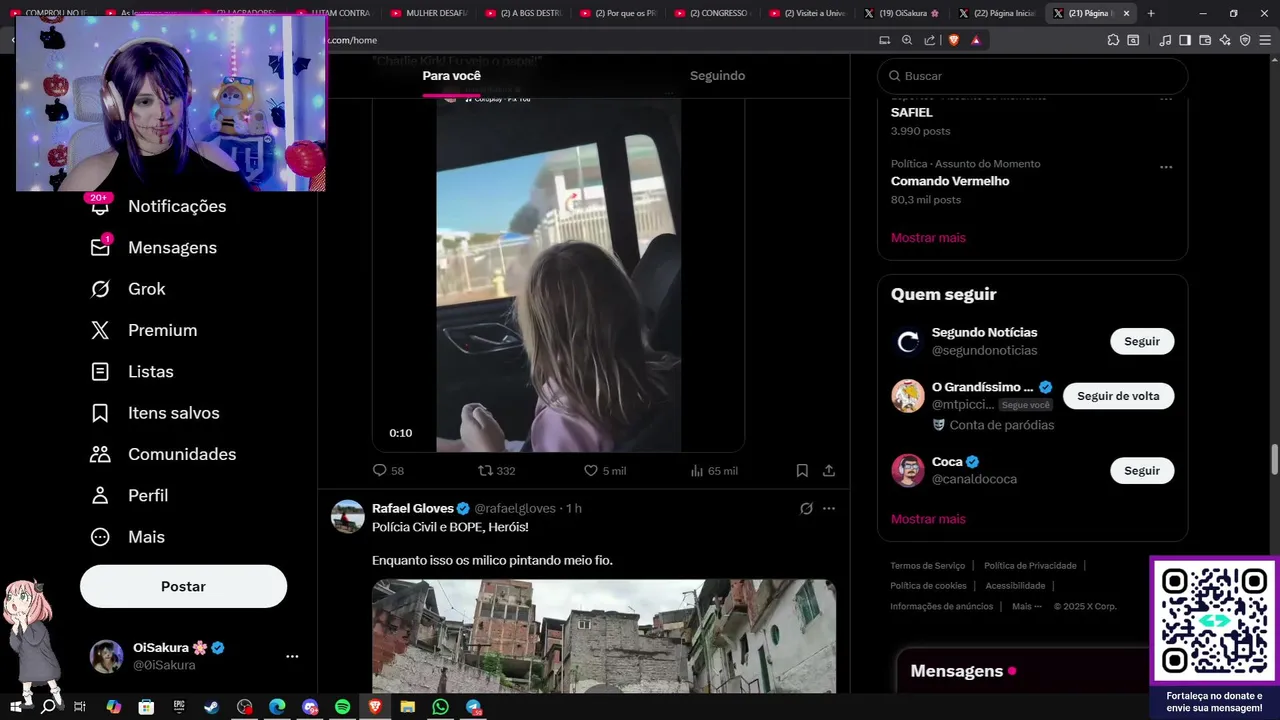Open the Comando Vermelho trending topic
Screen dimensions: 1280x720
click(950, 181)
